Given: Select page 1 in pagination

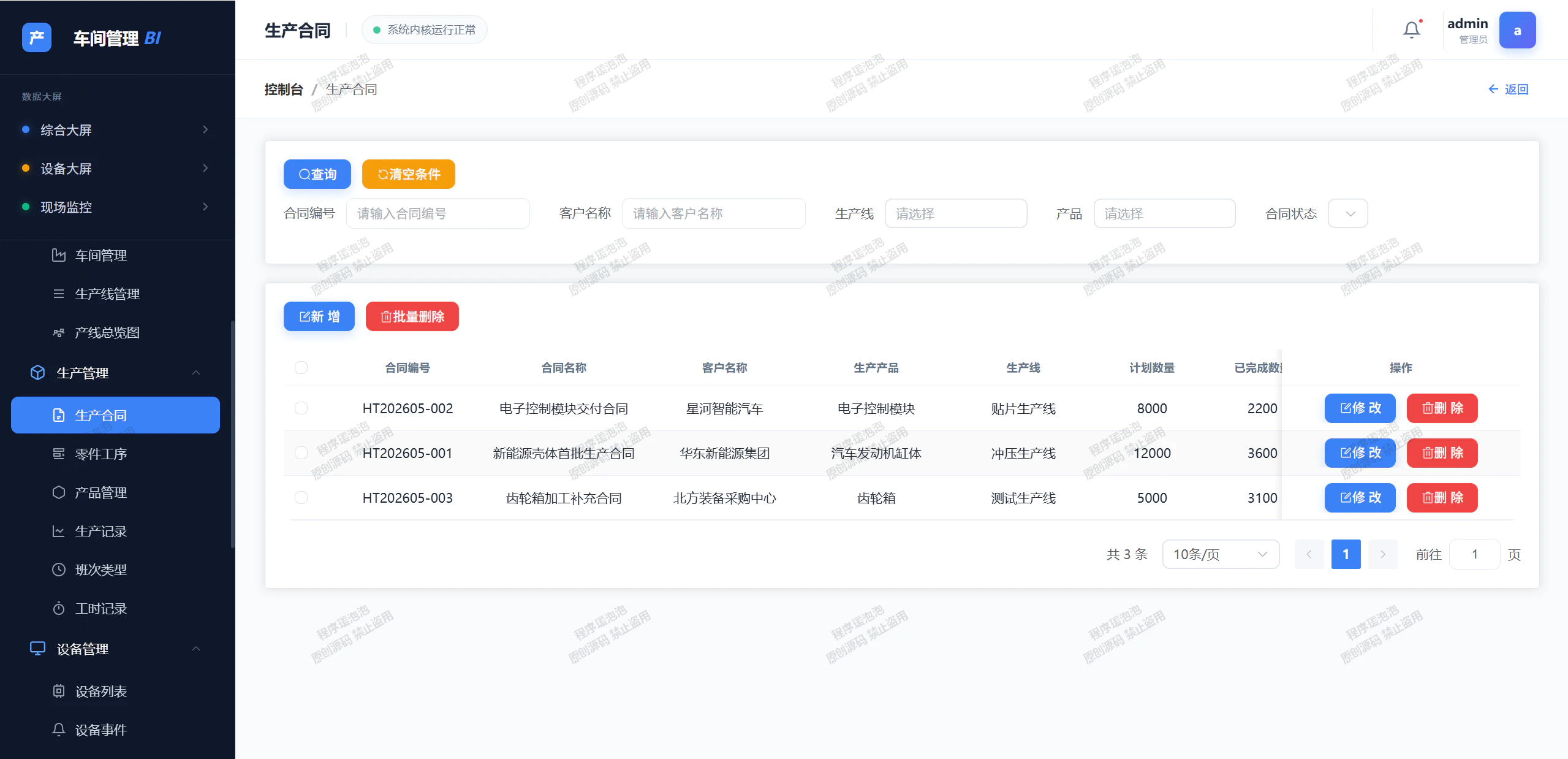Looking at the screenshot, I should coord(1346,554).
